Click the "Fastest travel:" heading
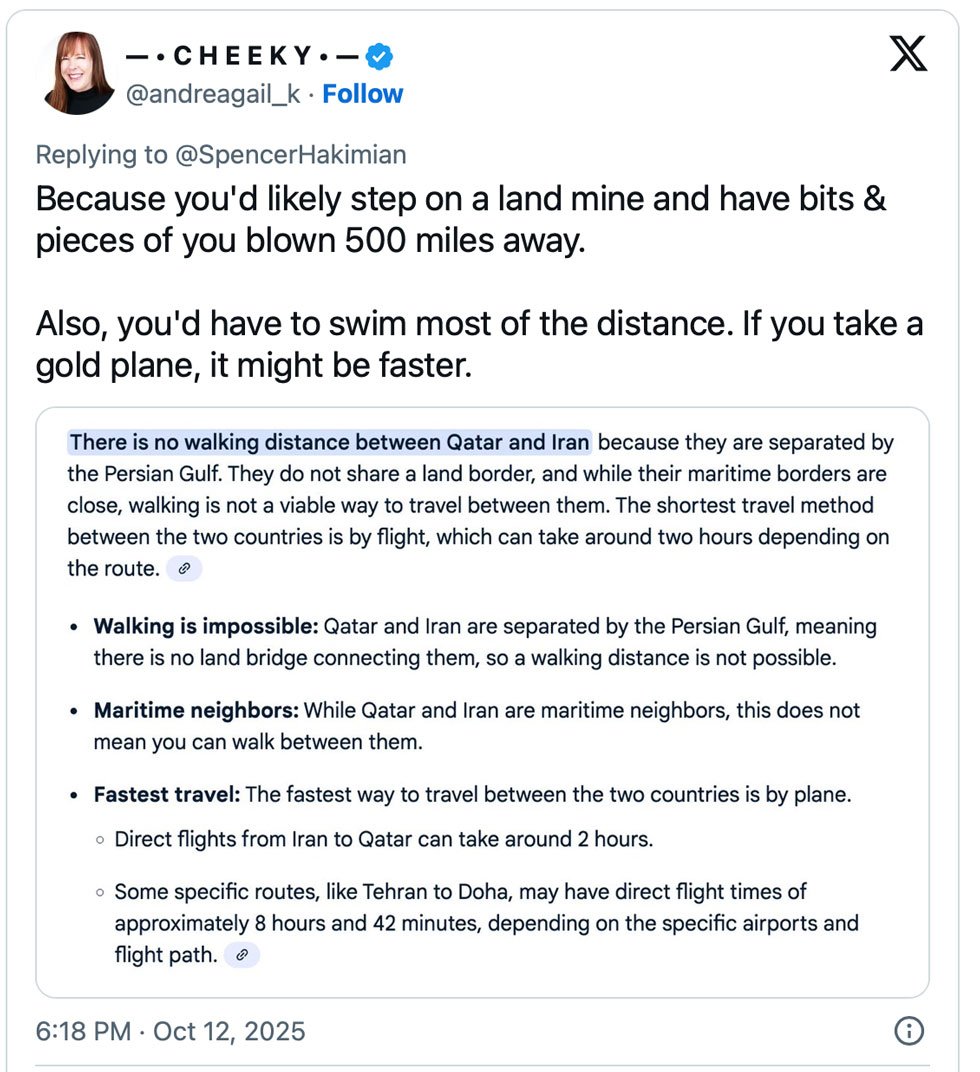Image resolution: width=980 pixels, height=1072 pixels. (167, 795)
